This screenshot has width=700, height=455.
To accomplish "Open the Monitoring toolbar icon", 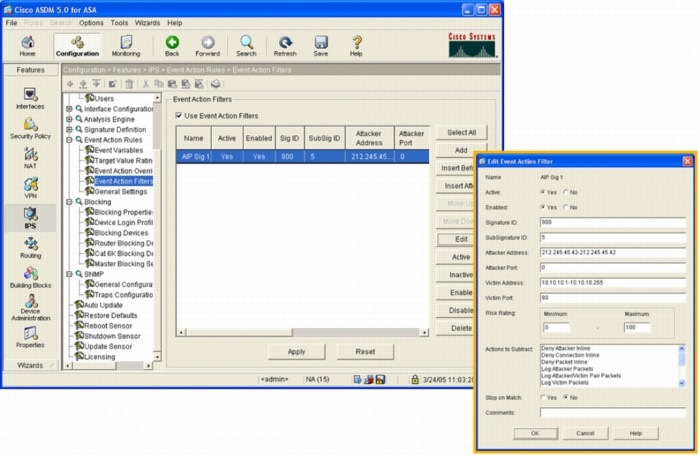I will (126, 46).
